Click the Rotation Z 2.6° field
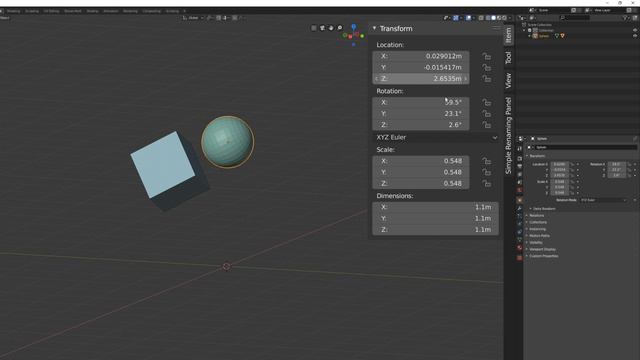The width and height of the screenshot is (640, 360). click(421, 125)
